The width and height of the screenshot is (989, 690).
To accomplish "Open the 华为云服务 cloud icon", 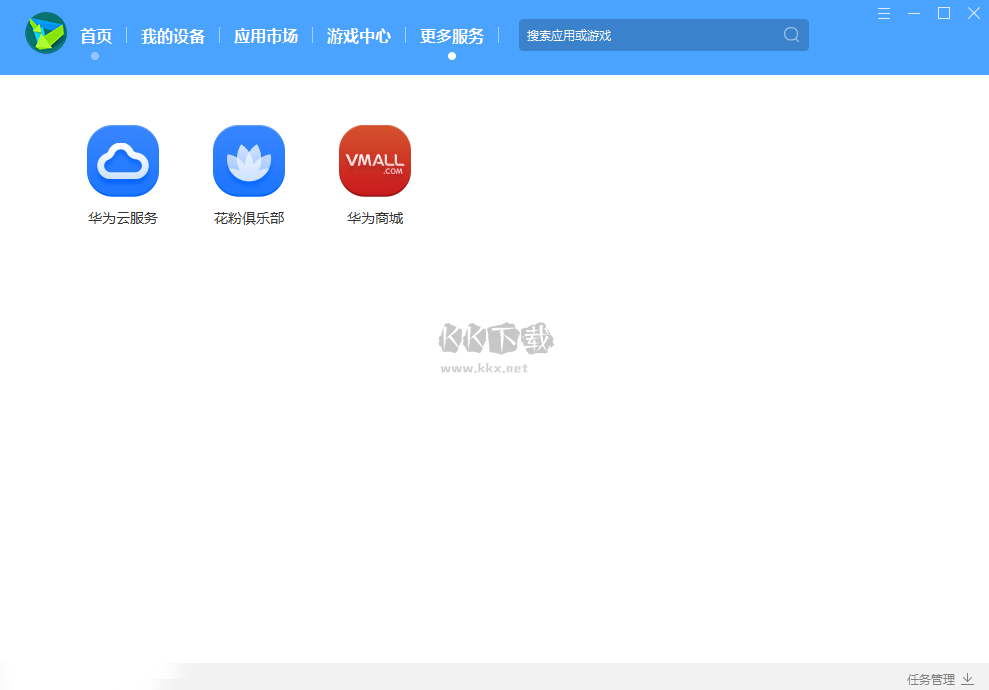I will click(123, 161).
